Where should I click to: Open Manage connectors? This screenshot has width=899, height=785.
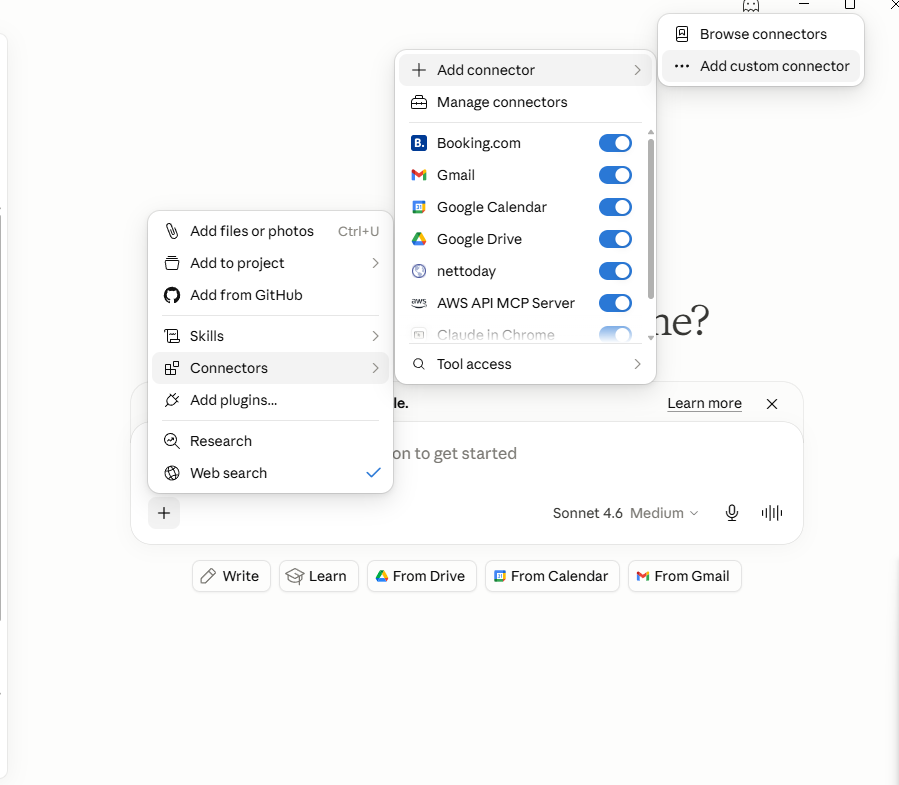pyautogui.click(x=525, y=102)
